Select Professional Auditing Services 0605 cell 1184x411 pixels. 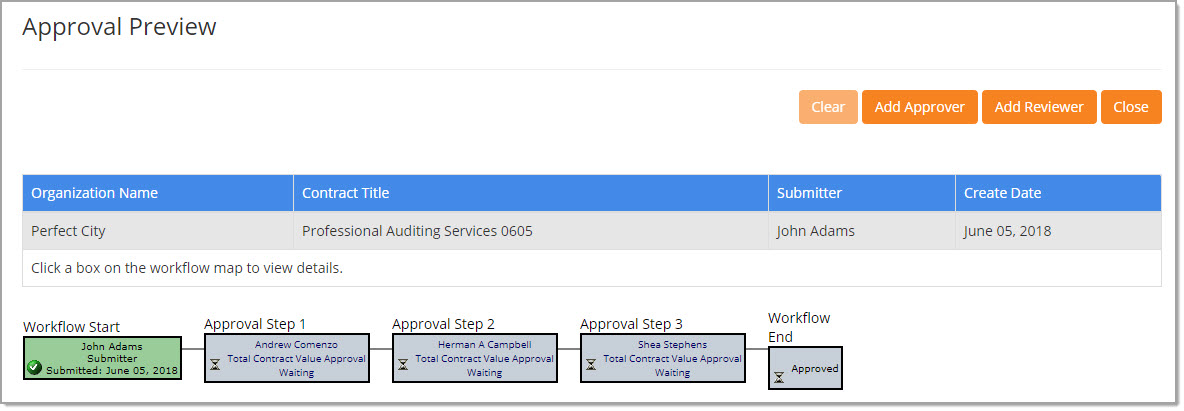[x=531, y=231]
